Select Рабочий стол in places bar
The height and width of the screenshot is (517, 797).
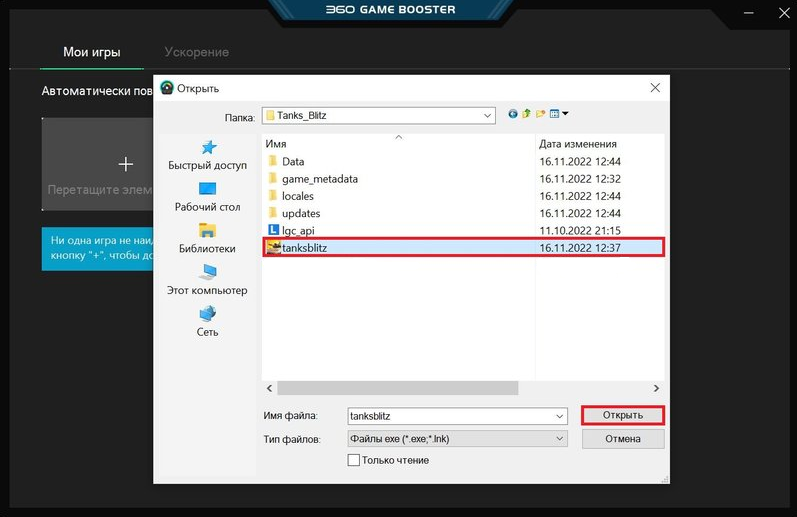pyautogui.click(x=207, y=197)
